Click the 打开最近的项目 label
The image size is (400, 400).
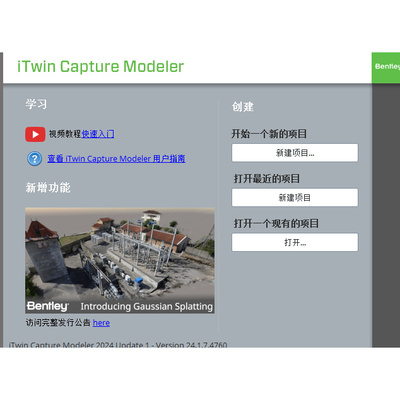(x=267, y=179)
